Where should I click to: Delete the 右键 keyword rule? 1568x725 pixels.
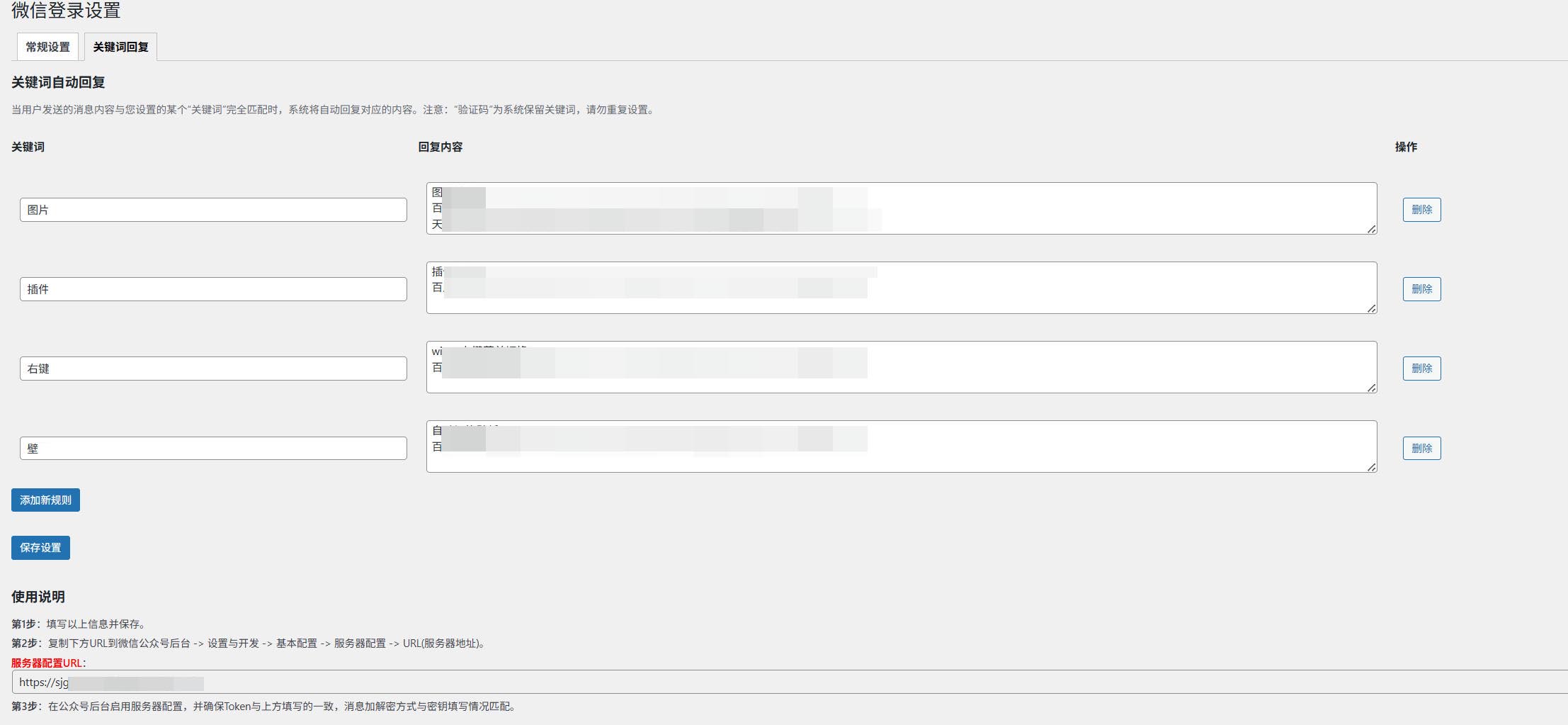pos(1421,369)
